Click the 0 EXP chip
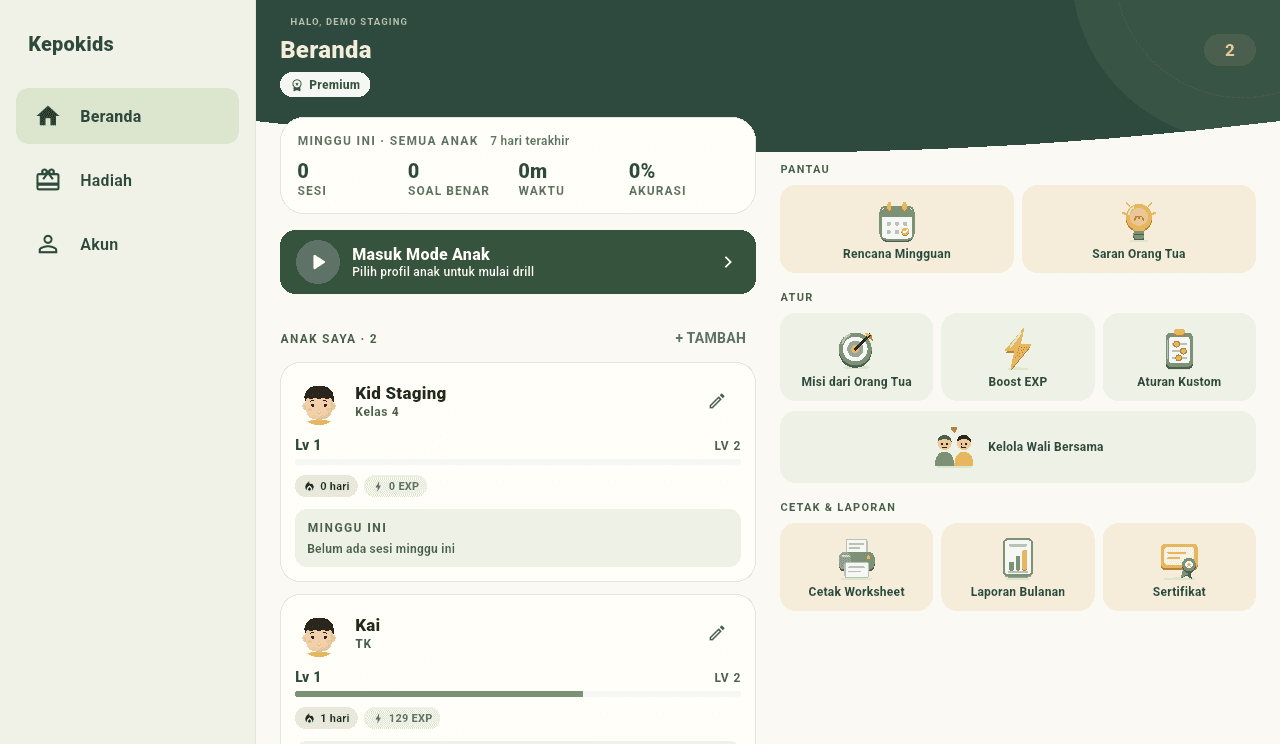The height and width of the screenshot is (744, 1280). point(396,486)
